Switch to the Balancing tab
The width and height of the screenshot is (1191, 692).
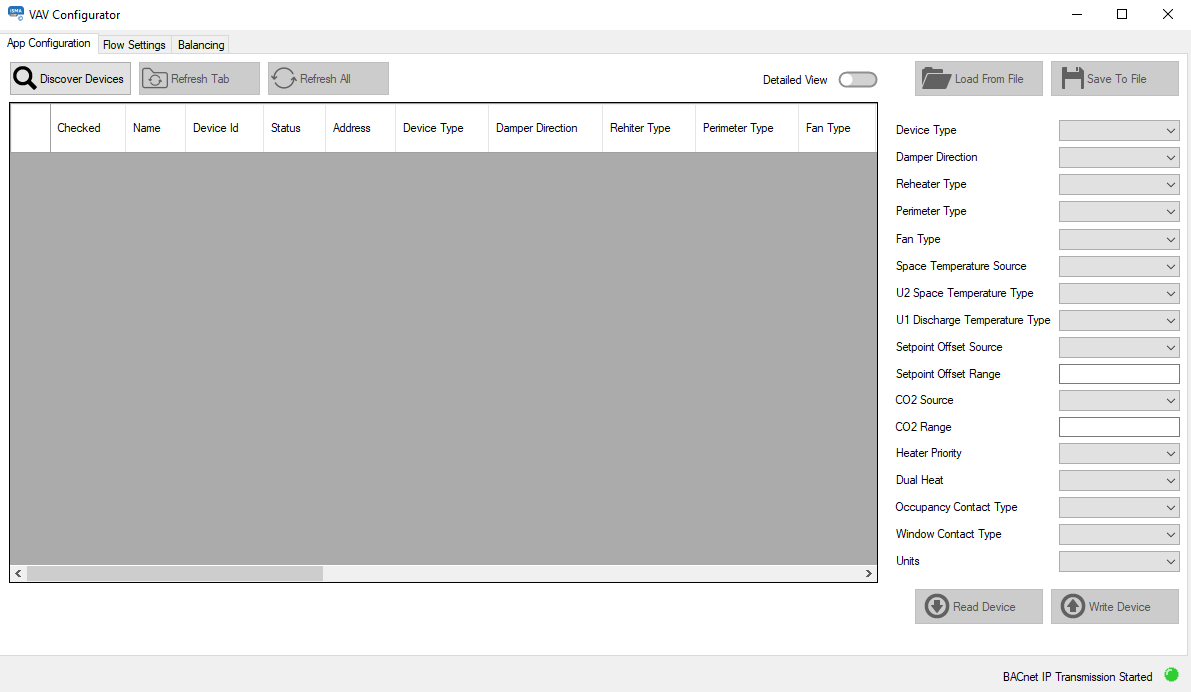pyautogui.click(x=200, y=44)
